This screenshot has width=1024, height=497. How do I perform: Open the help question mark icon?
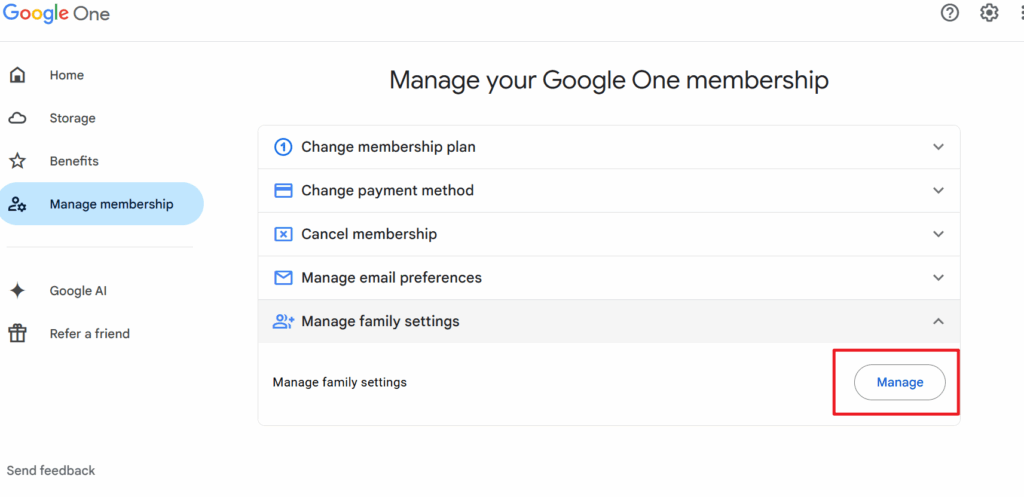point(950,13)
